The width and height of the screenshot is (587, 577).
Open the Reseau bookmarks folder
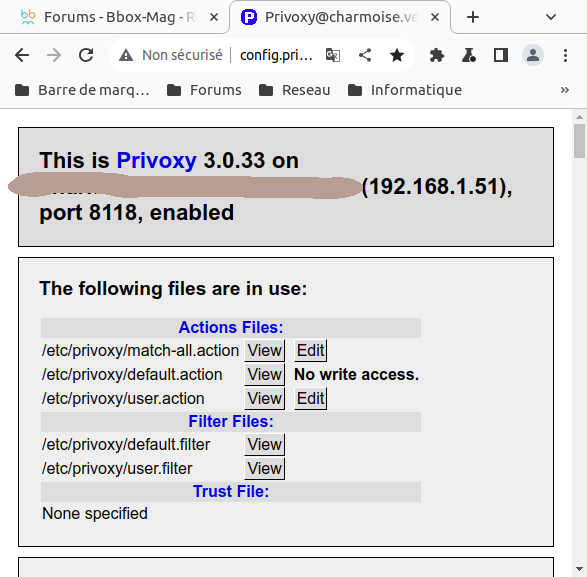(295, 90)
